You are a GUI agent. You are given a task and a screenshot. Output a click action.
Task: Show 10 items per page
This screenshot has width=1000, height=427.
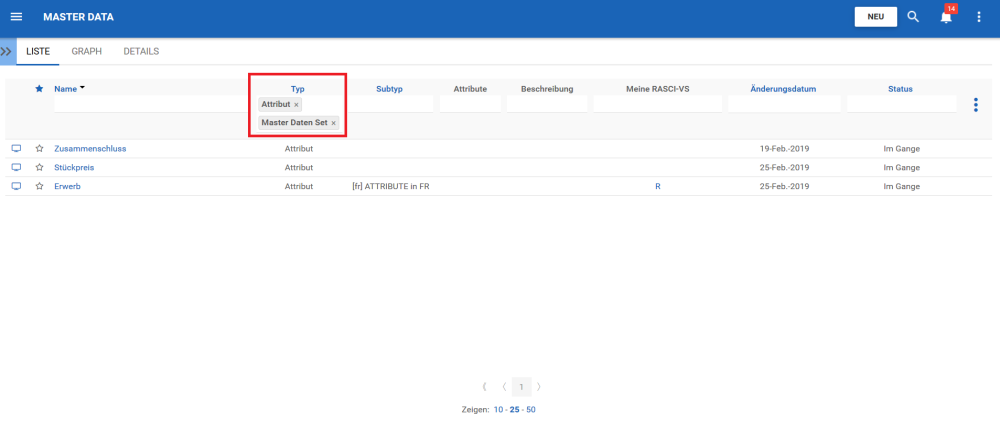pos(498,410)
